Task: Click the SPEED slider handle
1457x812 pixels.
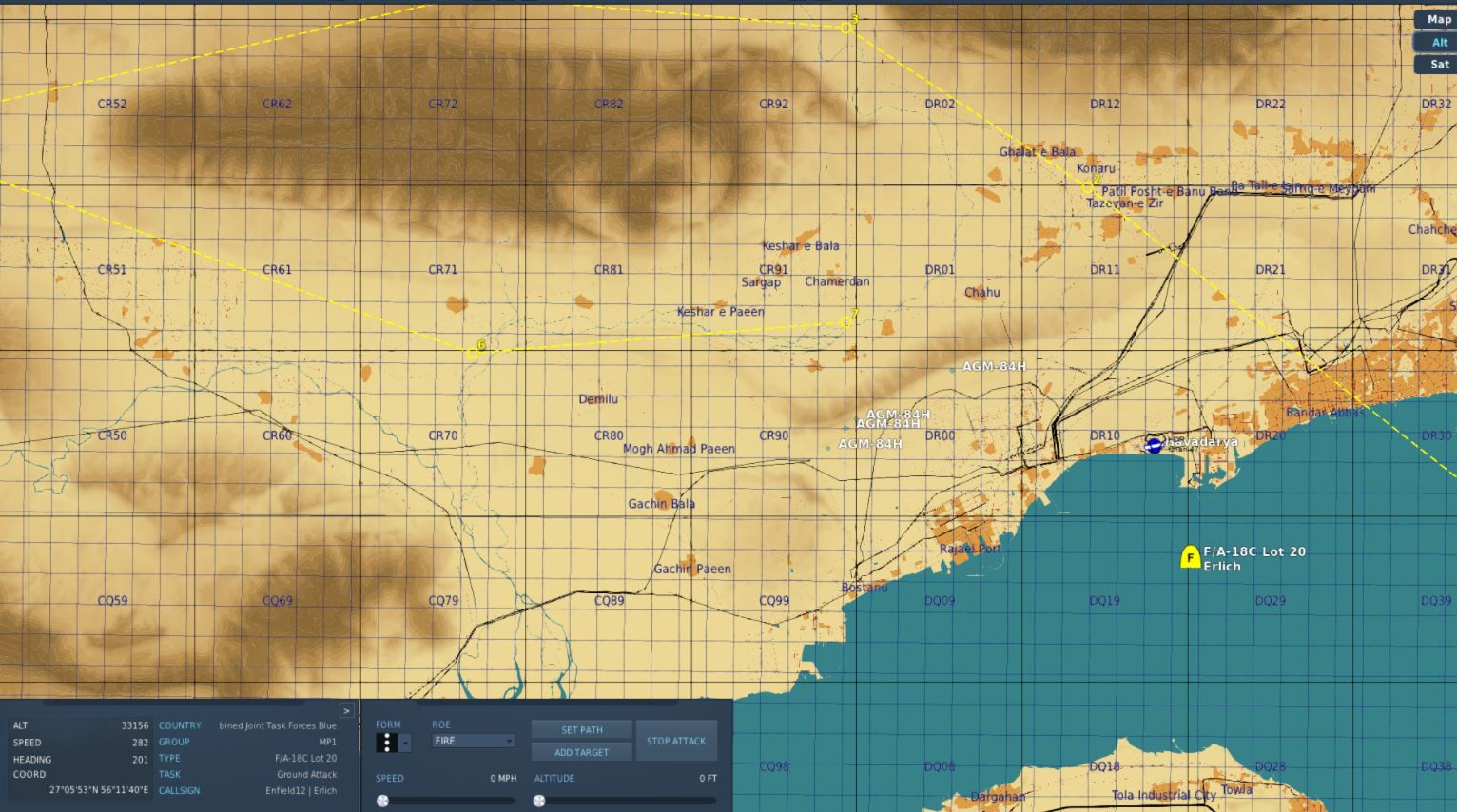Action: tap(382, 801)
